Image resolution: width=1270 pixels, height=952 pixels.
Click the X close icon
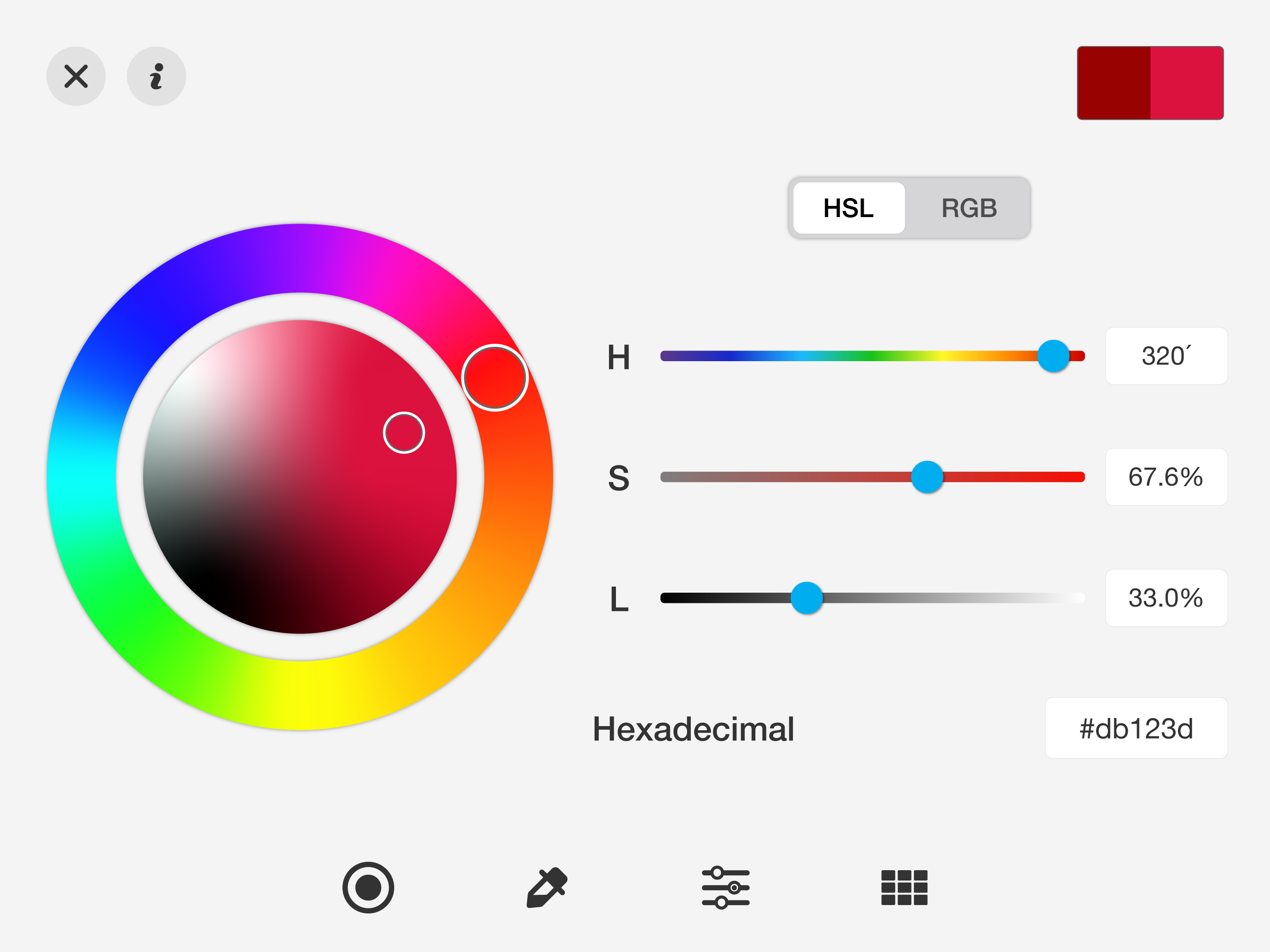76,76
